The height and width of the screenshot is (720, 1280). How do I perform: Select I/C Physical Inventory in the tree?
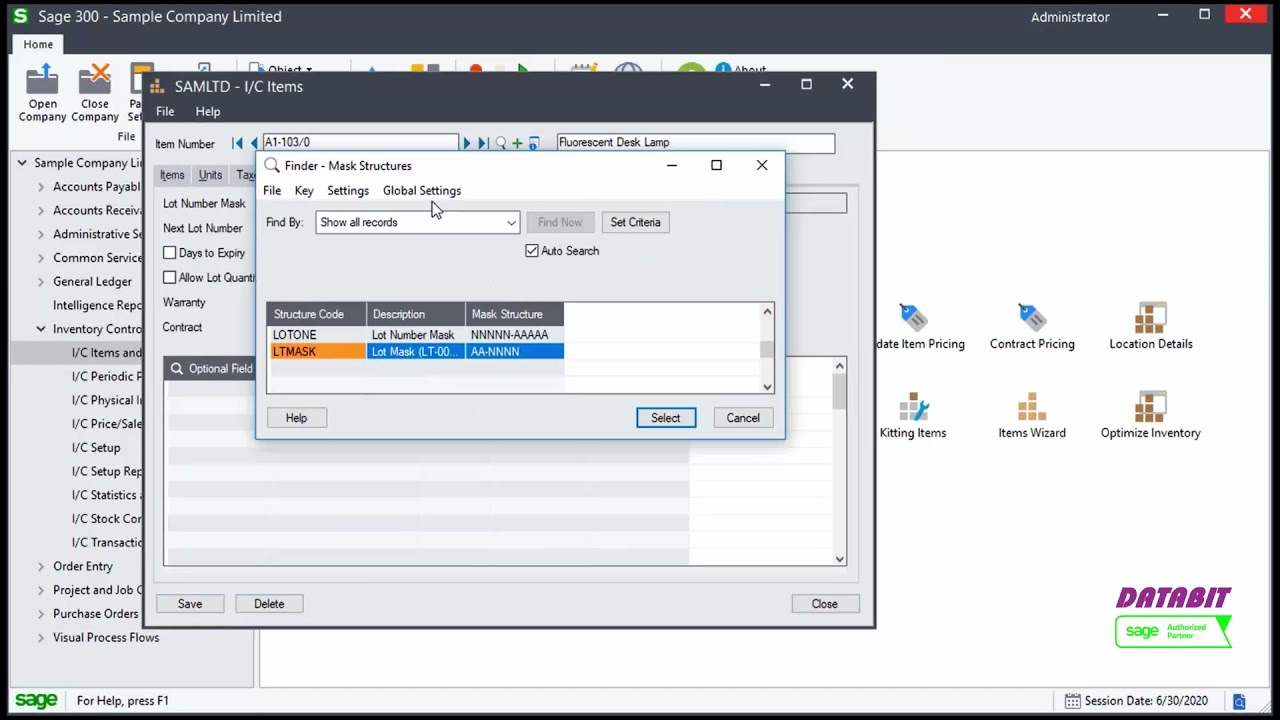[x=107, y=400]
